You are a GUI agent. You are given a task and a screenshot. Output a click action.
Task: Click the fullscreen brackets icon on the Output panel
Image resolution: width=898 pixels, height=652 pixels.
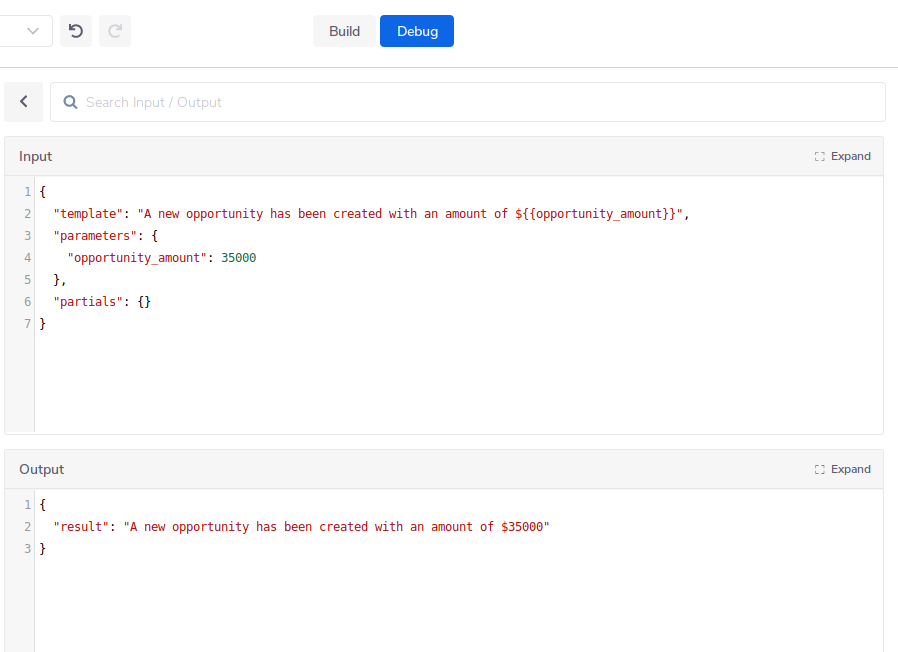822,469
